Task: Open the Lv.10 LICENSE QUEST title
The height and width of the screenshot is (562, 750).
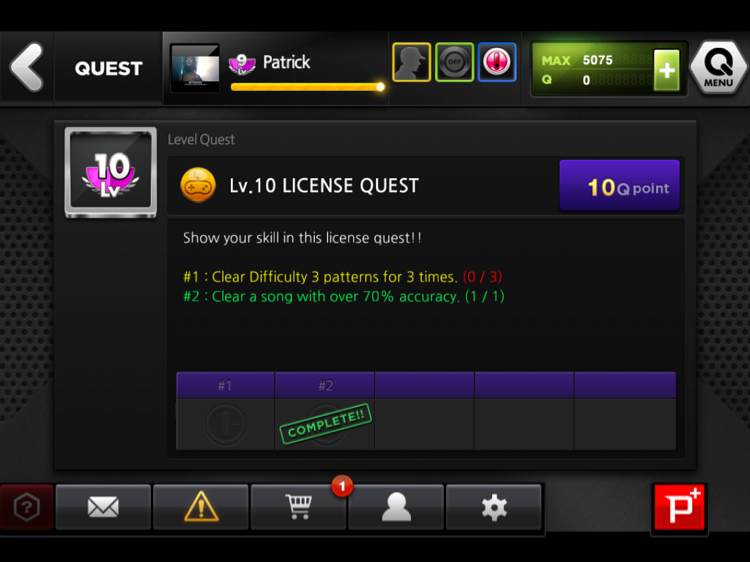Action: [324, 186]
